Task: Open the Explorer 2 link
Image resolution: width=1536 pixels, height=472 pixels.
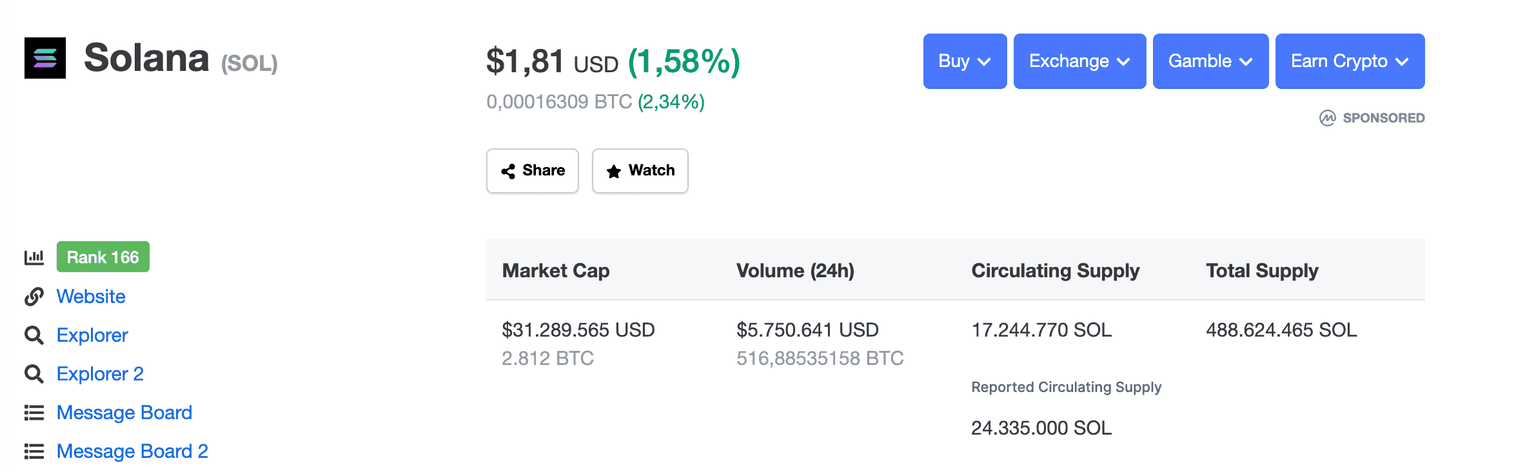Action: [x=100, y=374]
